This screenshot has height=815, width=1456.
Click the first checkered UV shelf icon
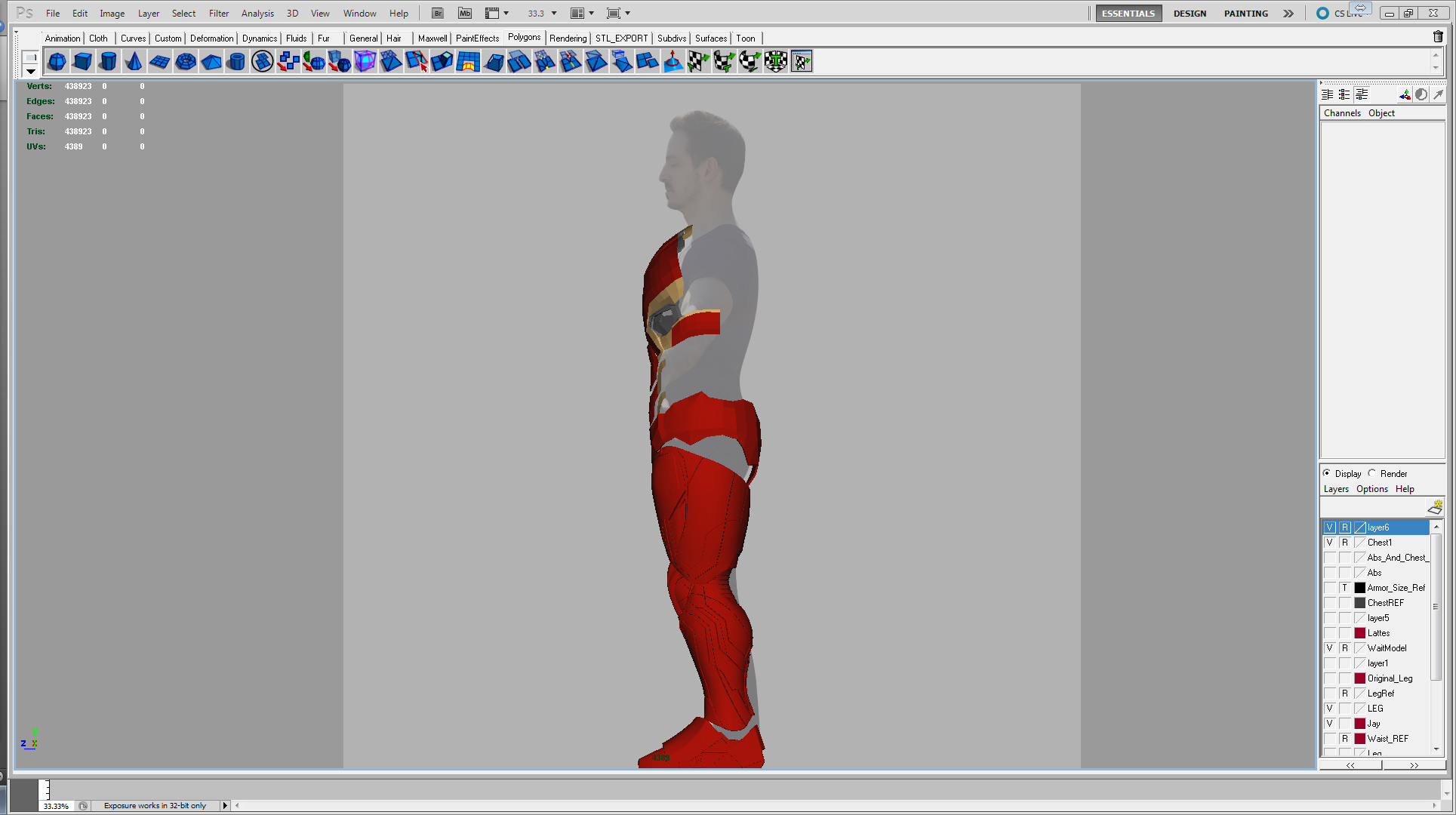point(698,62)
